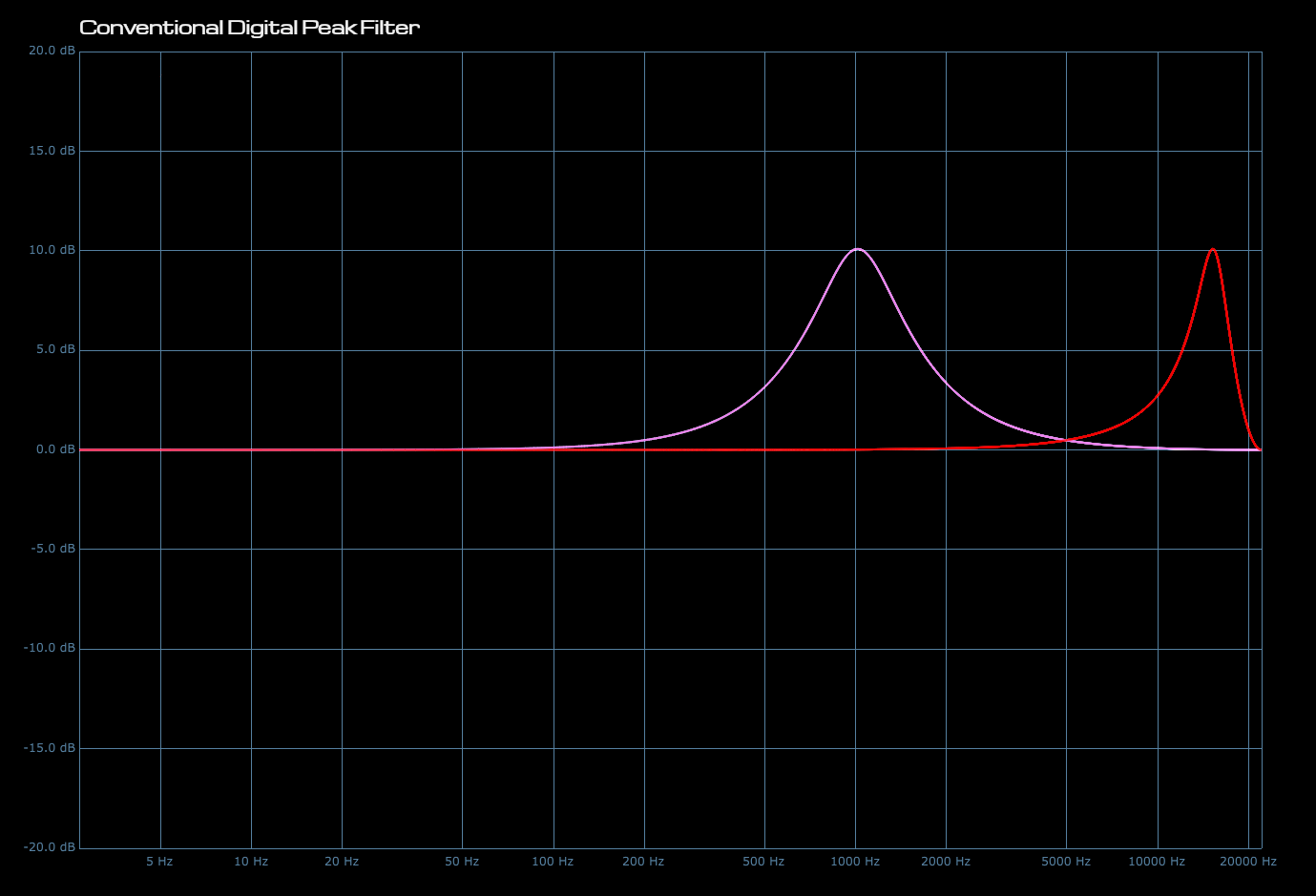1316x896 pixels.
Task: Select the title 'Conventional Digital Peak Filter'
Action: tap(249, 28)
